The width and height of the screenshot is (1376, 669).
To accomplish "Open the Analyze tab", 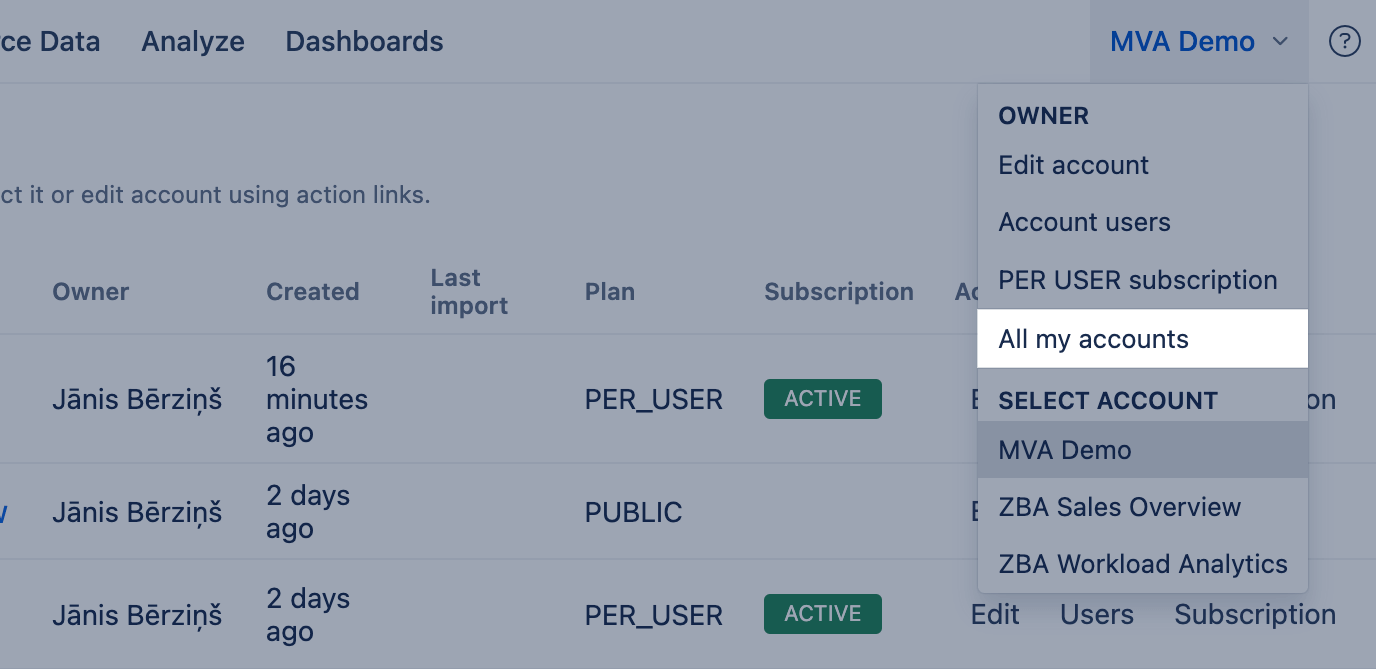I will 193,42.
